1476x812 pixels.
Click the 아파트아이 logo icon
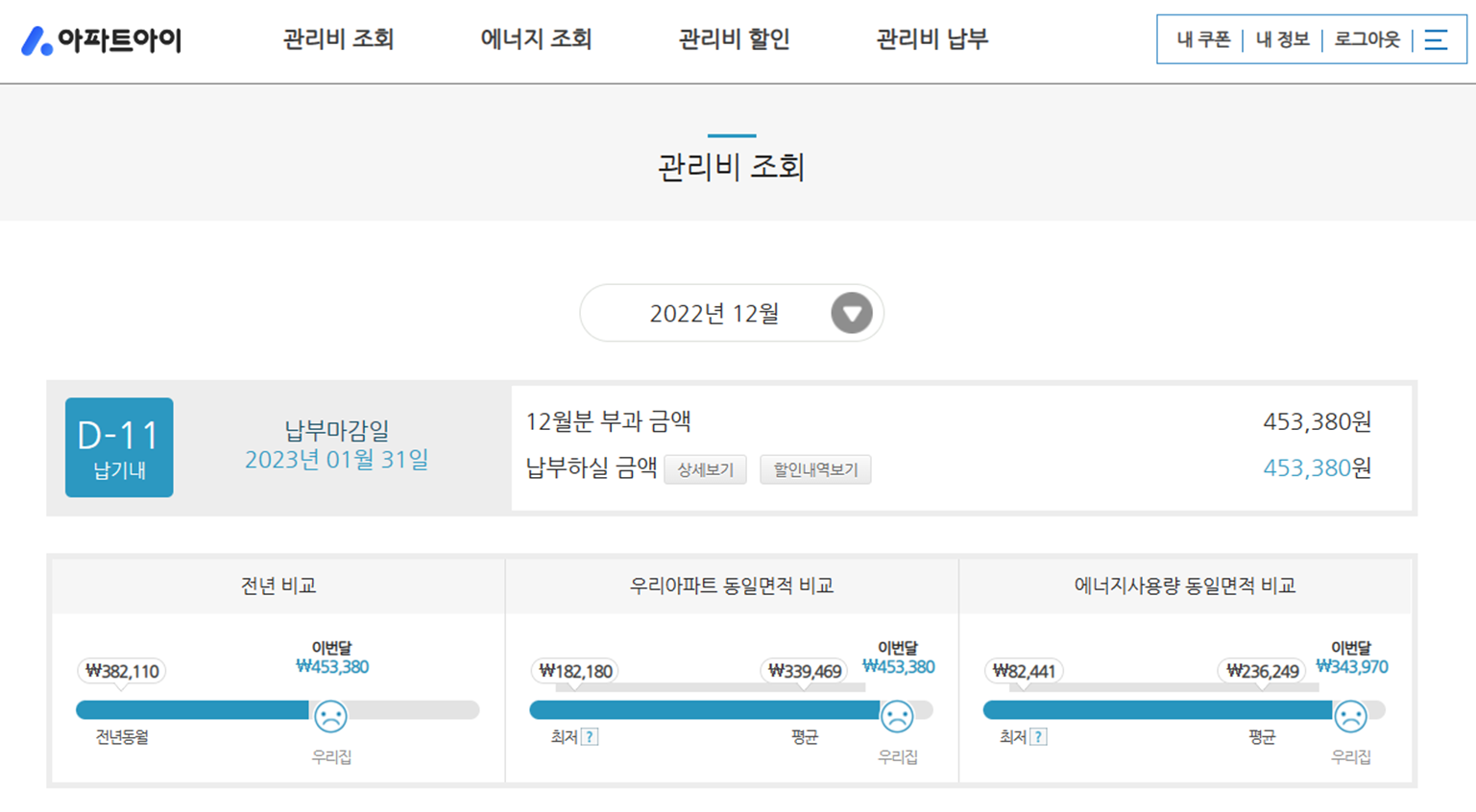[37, 39]
